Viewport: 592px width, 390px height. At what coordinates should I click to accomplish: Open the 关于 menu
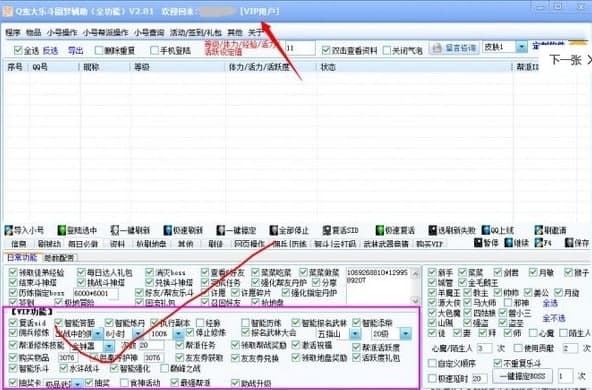(x=255, y=32)
